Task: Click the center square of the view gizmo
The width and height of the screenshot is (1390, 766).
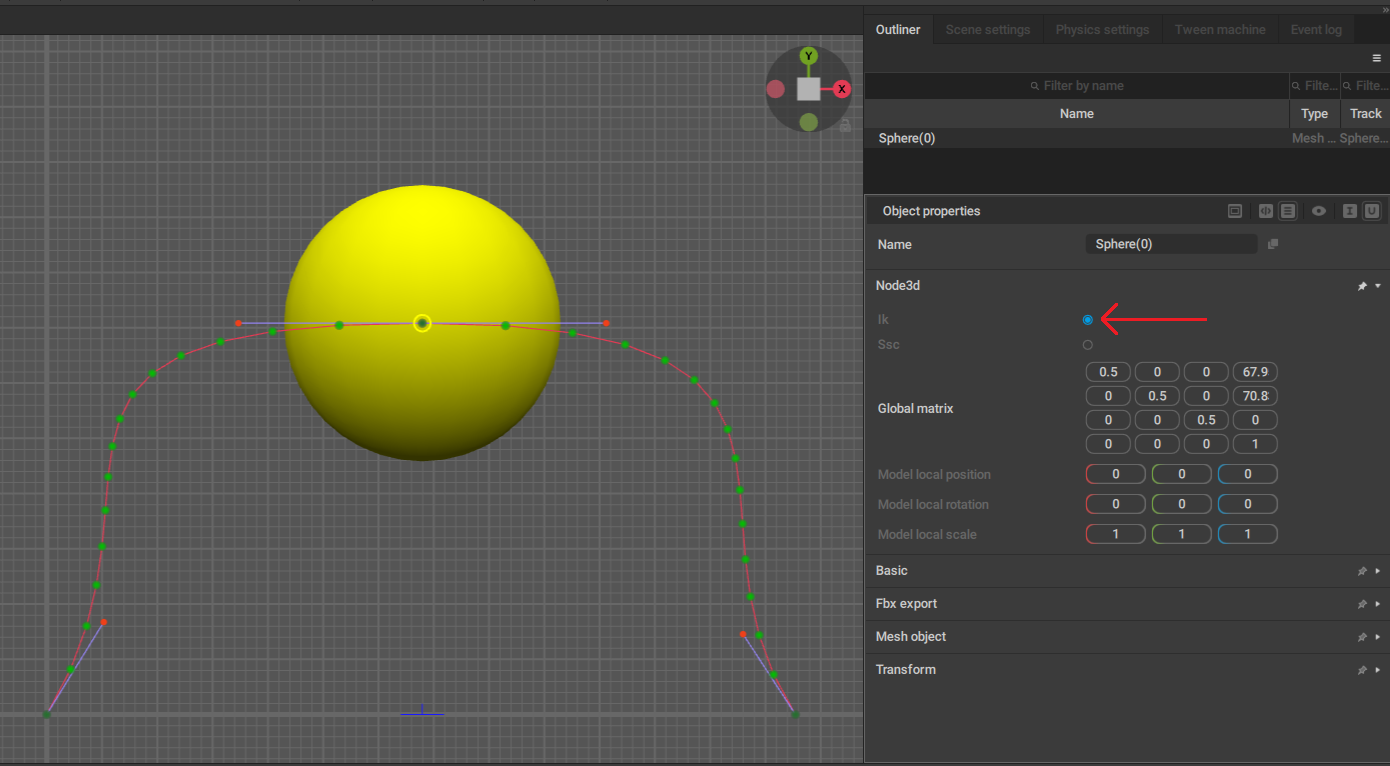Action: pos(809,89)
